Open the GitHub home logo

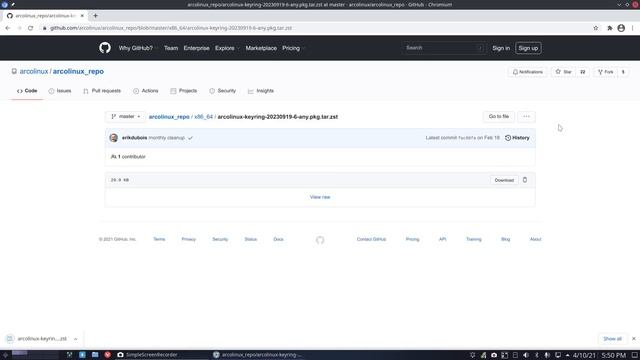coord(105,48)
